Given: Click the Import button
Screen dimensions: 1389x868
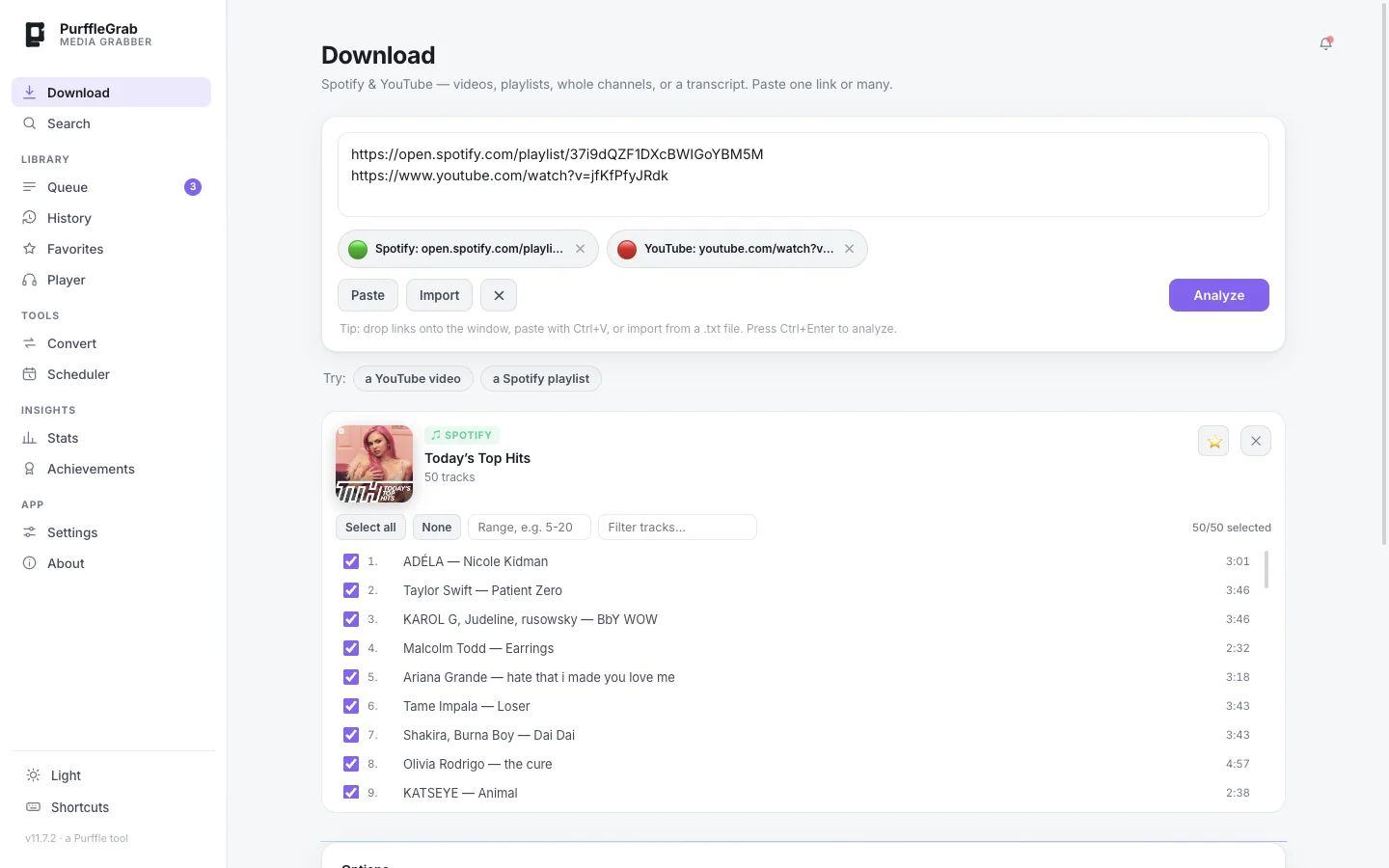Looking at the screenshot, I should [439, 295].
